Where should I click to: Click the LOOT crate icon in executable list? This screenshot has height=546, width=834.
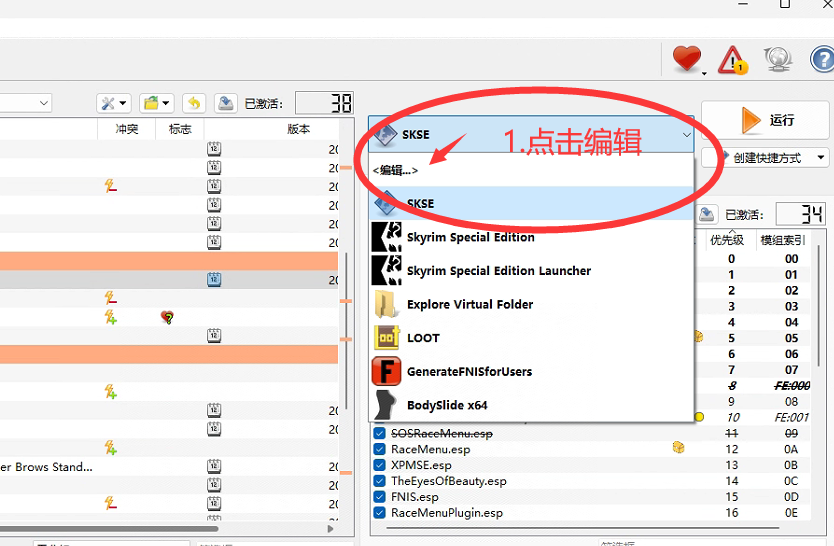(x=387, y=338)
